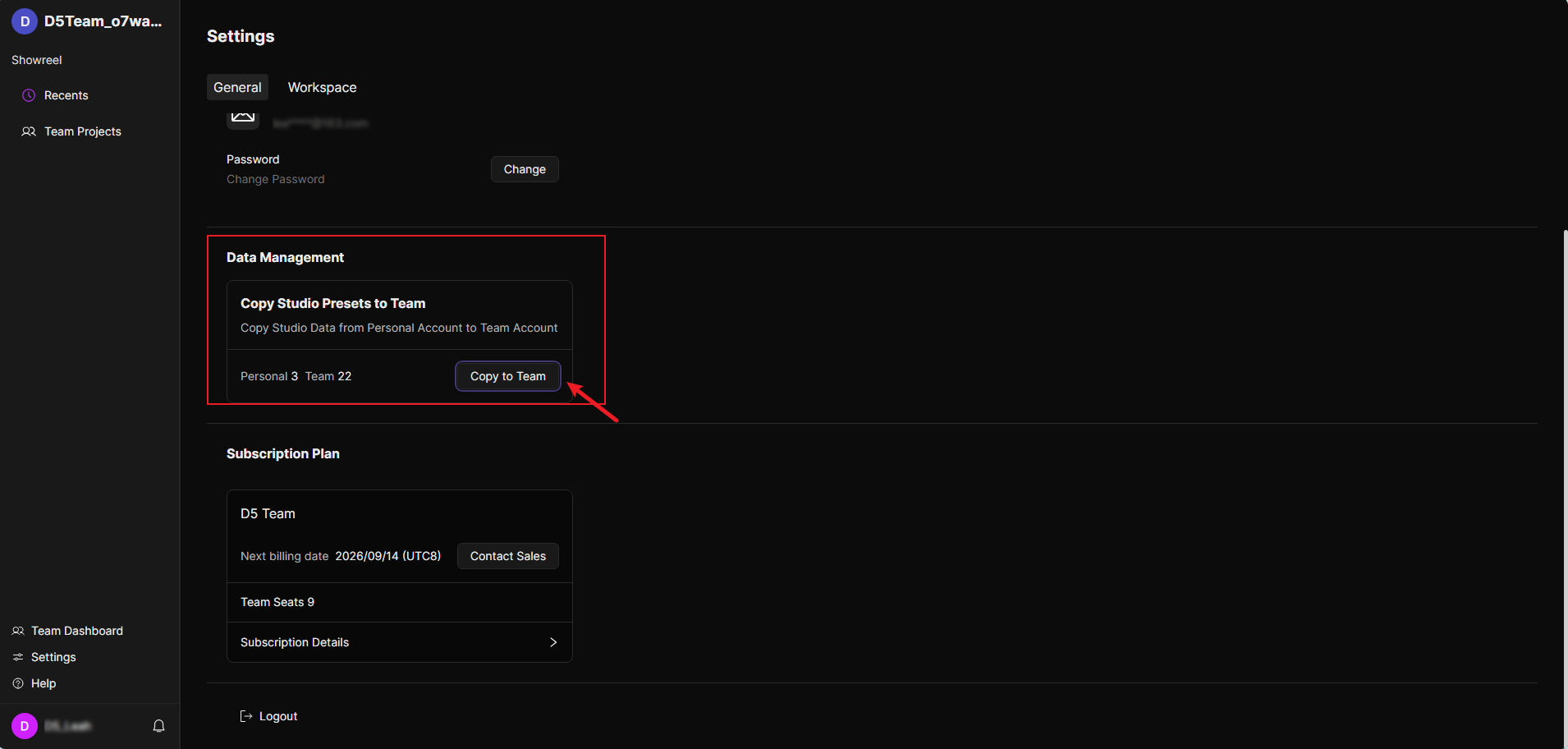Open Help from the sidebar
The height and width of the screenshot is (749, 1568).
[44, 683]
